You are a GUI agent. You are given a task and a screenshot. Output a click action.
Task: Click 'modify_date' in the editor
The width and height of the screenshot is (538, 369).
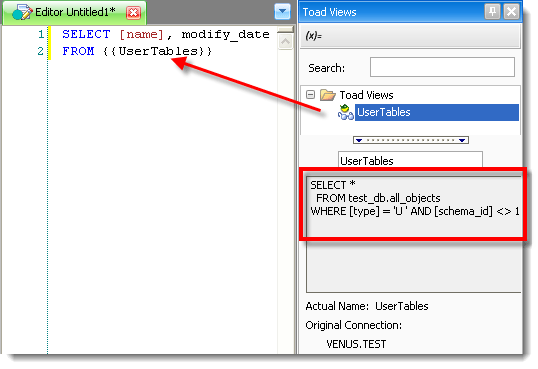click(225, 35)
